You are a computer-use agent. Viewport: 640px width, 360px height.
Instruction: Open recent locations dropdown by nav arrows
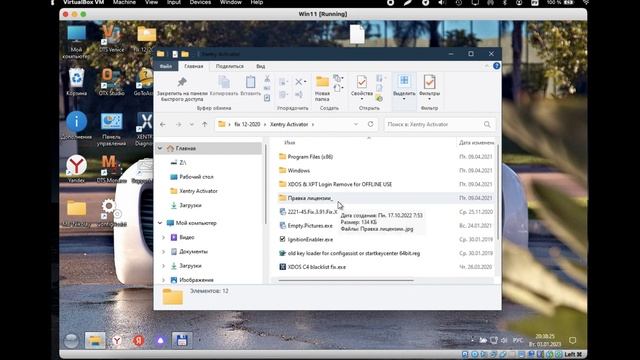191,124
